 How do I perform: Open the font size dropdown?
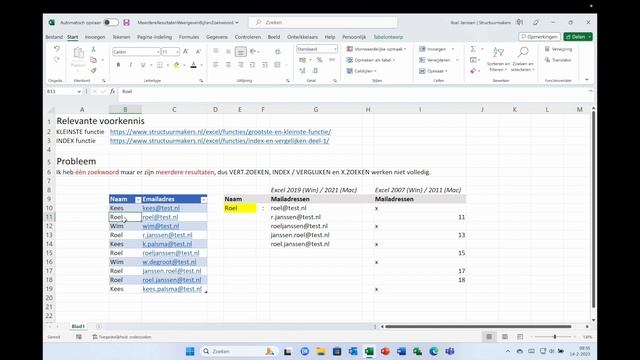tap(177, 52)
